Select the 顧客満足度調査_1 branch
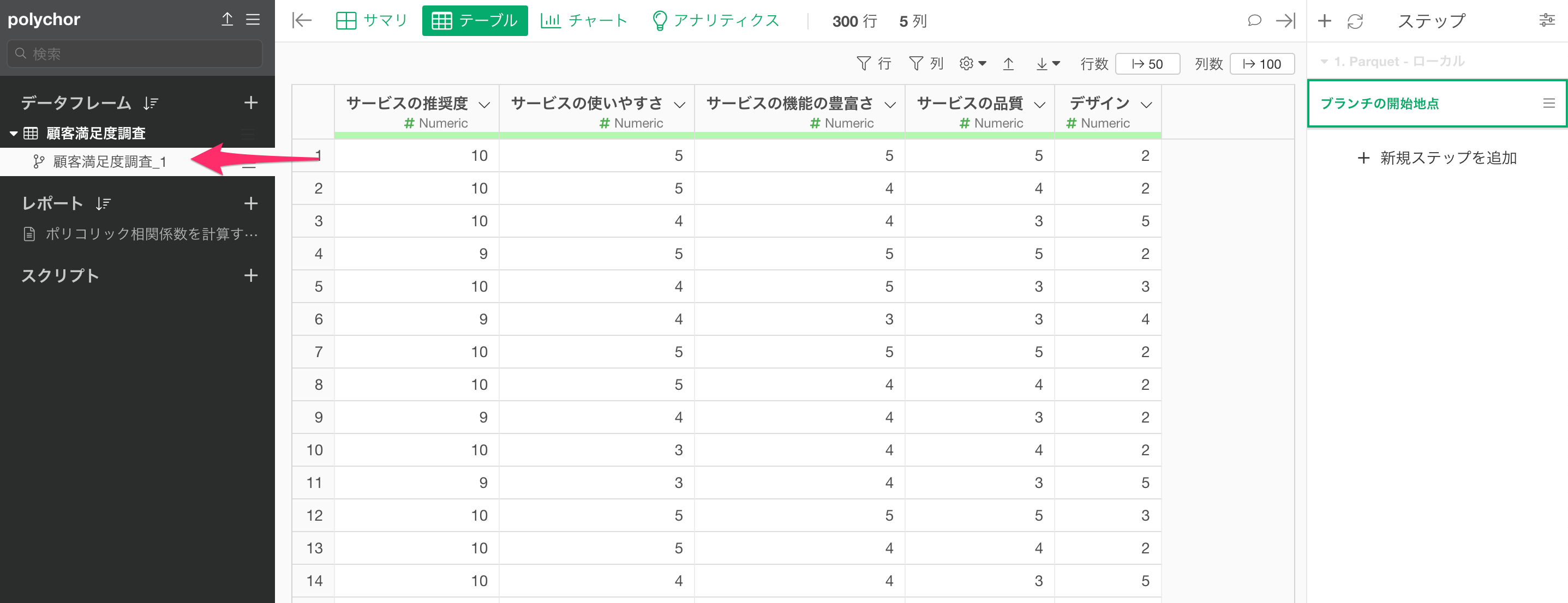The height and width of the screenshot is (603, 1568). point(110,162)
